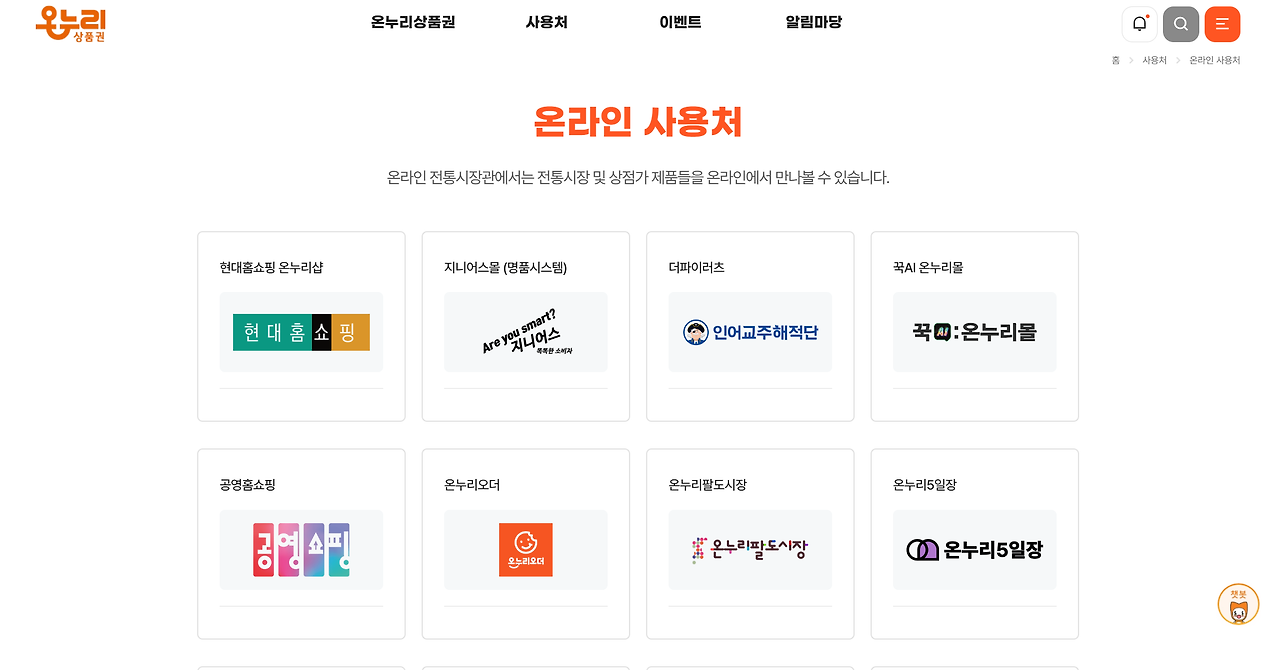1280x670 pixels.
Task: Go to 홈 in the breadcrumb
Action: 1115,60
